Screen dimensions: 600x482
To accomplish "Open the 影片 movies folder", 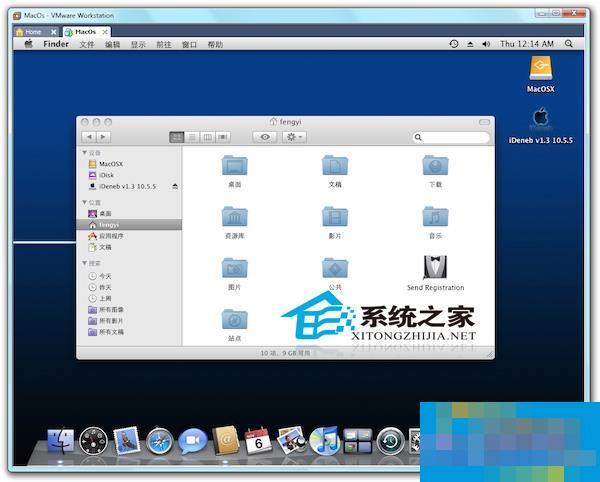I will (x=335, y=217).
